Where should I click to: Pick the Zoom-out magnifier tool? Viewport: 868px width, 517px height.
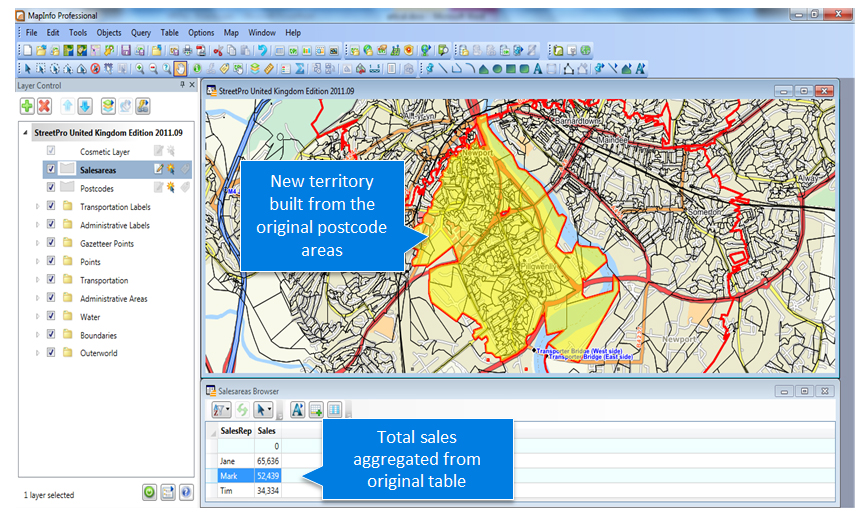pyautogui.click(x=153, y=69)
